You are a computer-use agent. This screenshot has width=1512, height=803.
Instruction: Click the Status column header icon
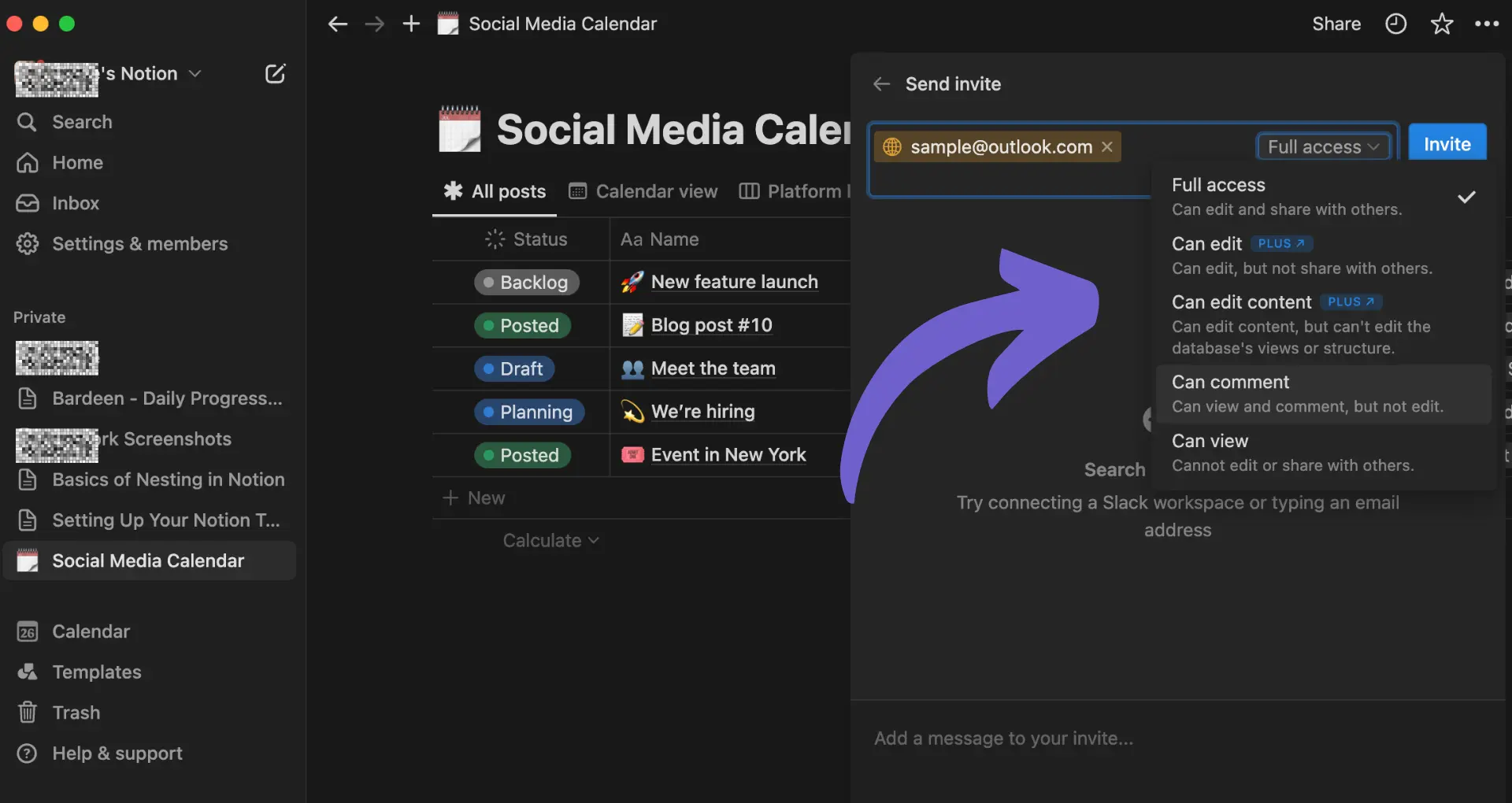pyautogui.click(x=495, y=239)
